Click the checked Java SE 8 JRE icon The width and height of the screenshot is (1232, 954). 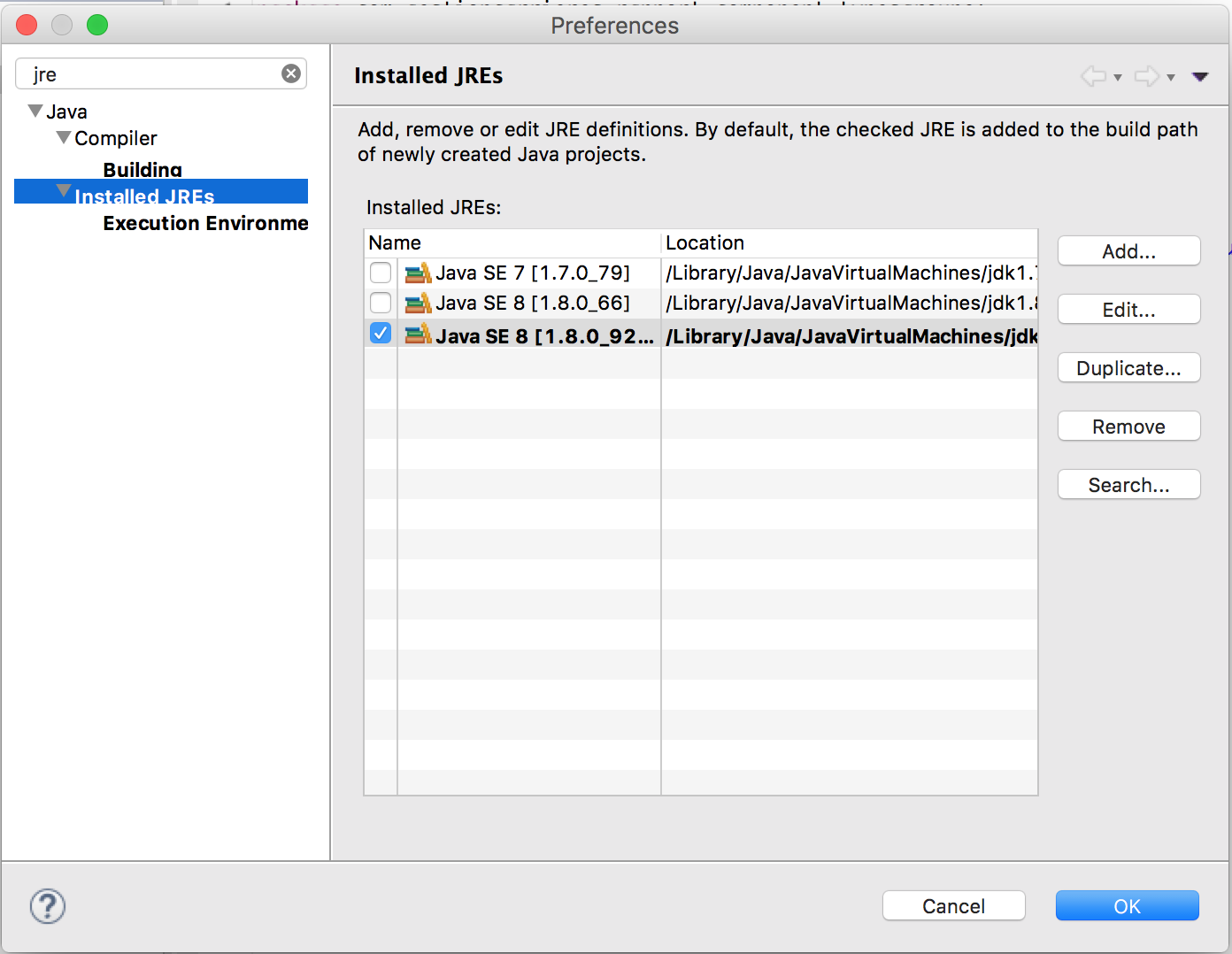tap(418, 335)
